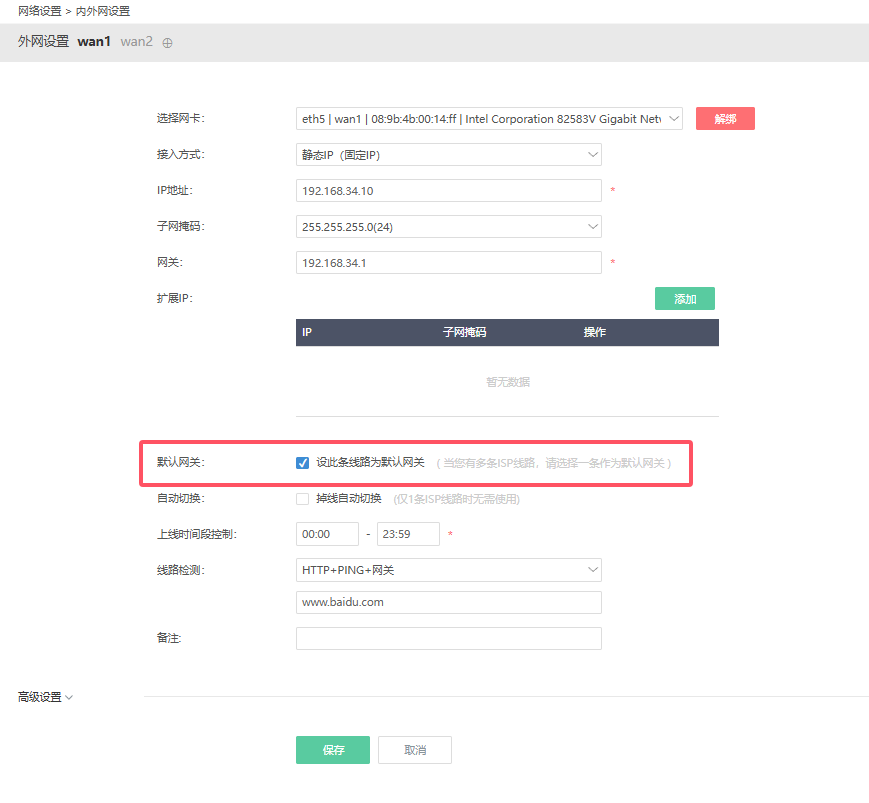869x803 pixels.
Task: Click the 23:59 end time field
Action: click(408, 534)
